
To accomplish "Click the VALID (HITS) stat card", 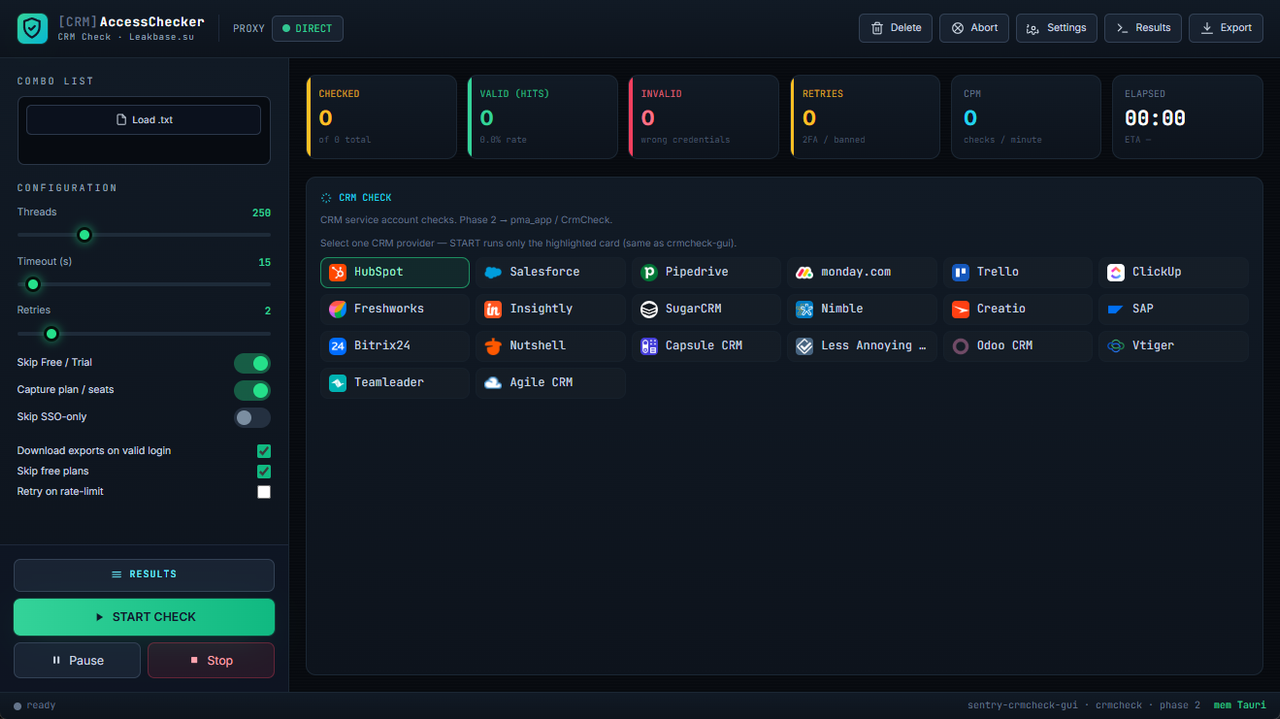I will point(542,117).
